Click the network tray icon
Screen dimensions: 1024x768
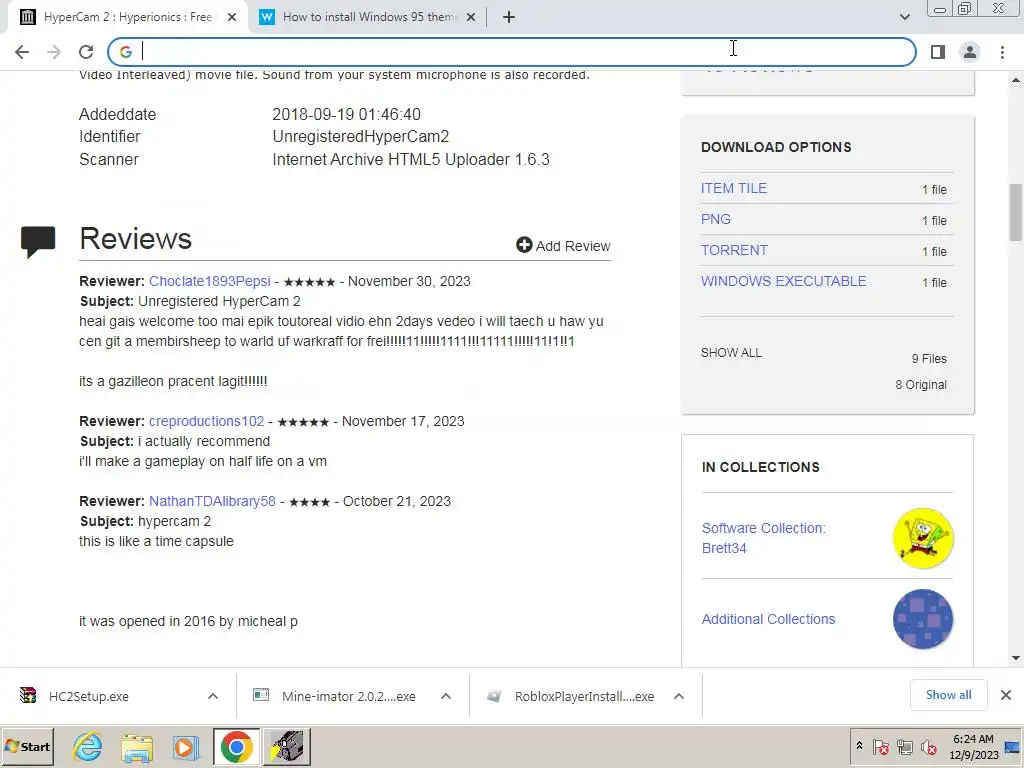(x=904, y=746)
